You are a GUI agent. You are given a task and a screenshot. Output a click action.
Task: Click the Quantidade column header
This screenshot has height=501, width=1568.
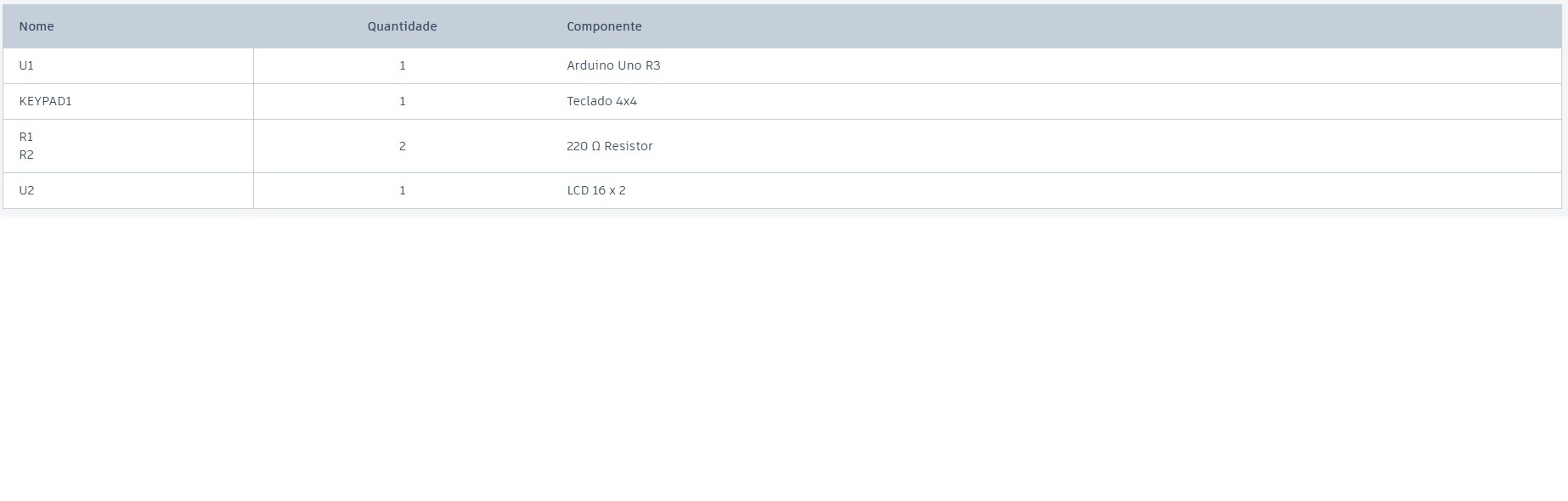click(402, 26)
